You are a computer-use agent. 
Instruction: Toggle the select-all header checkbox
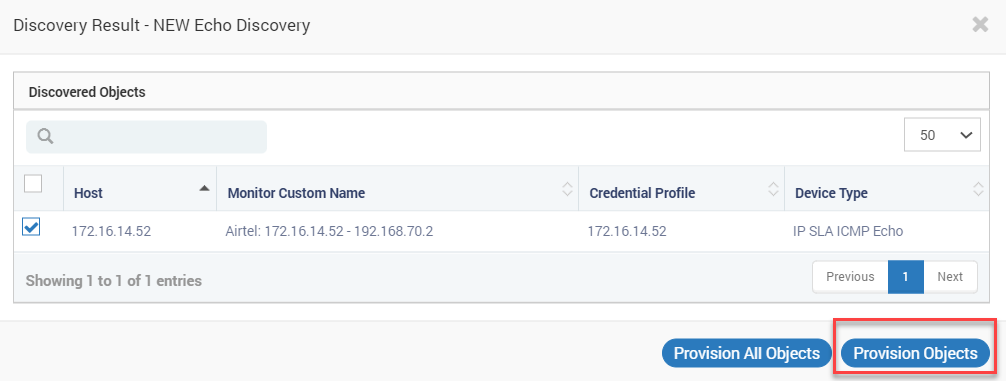(33, 183)
